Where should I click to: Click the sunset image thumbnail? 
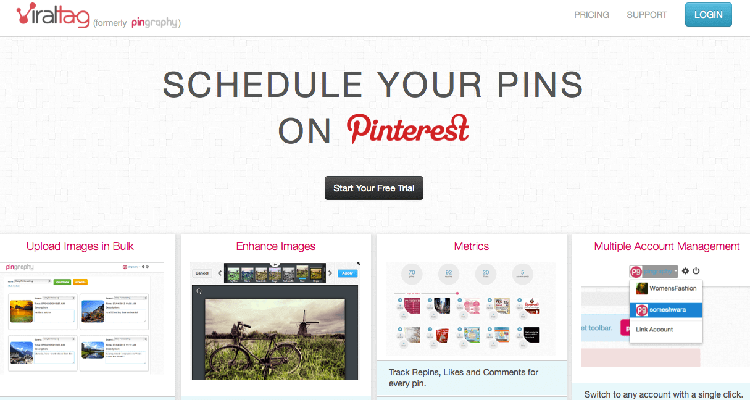[20, 315]
